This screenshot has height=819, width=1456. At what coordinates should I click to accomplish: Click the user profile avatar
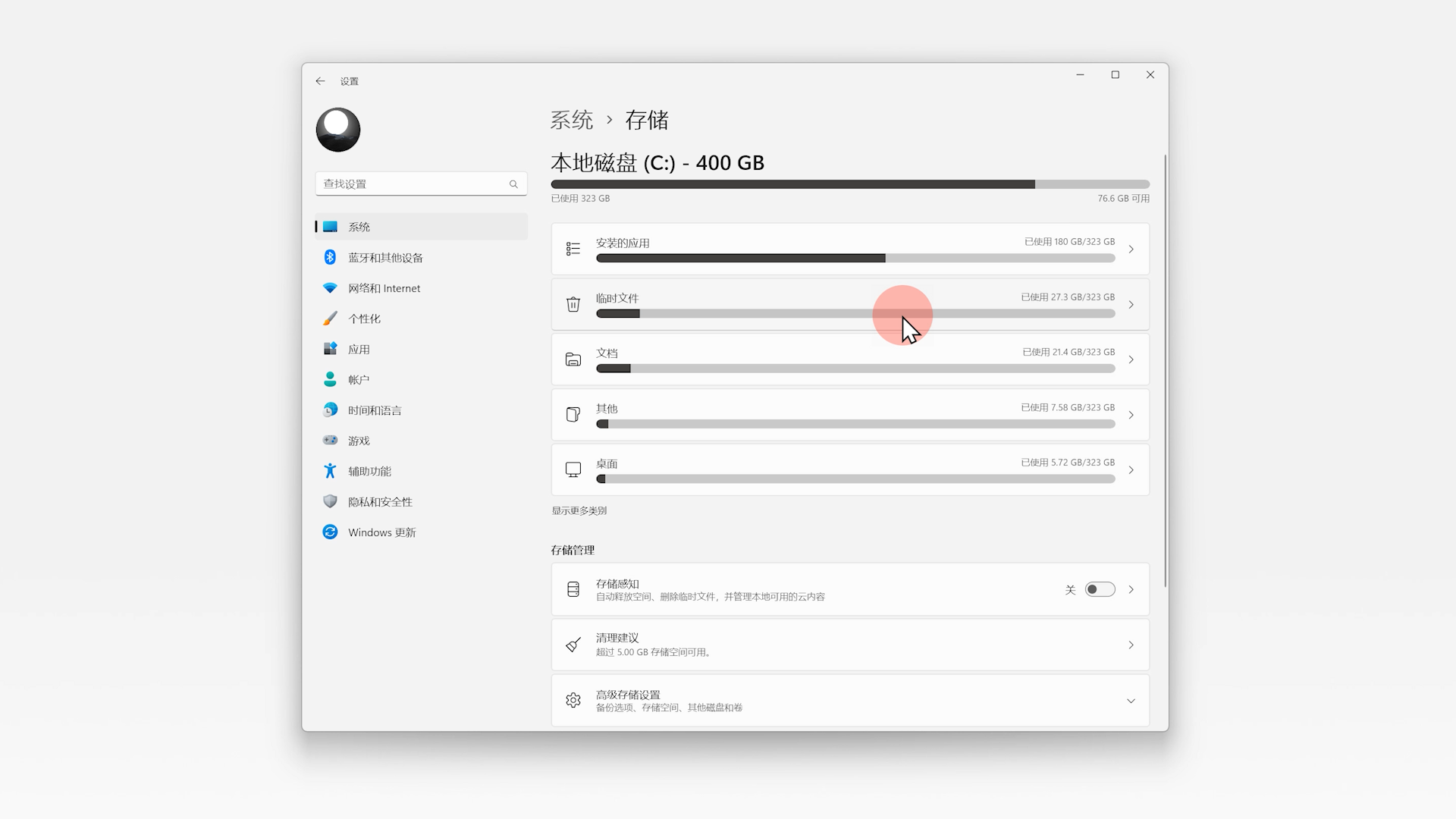click(338, 130)
